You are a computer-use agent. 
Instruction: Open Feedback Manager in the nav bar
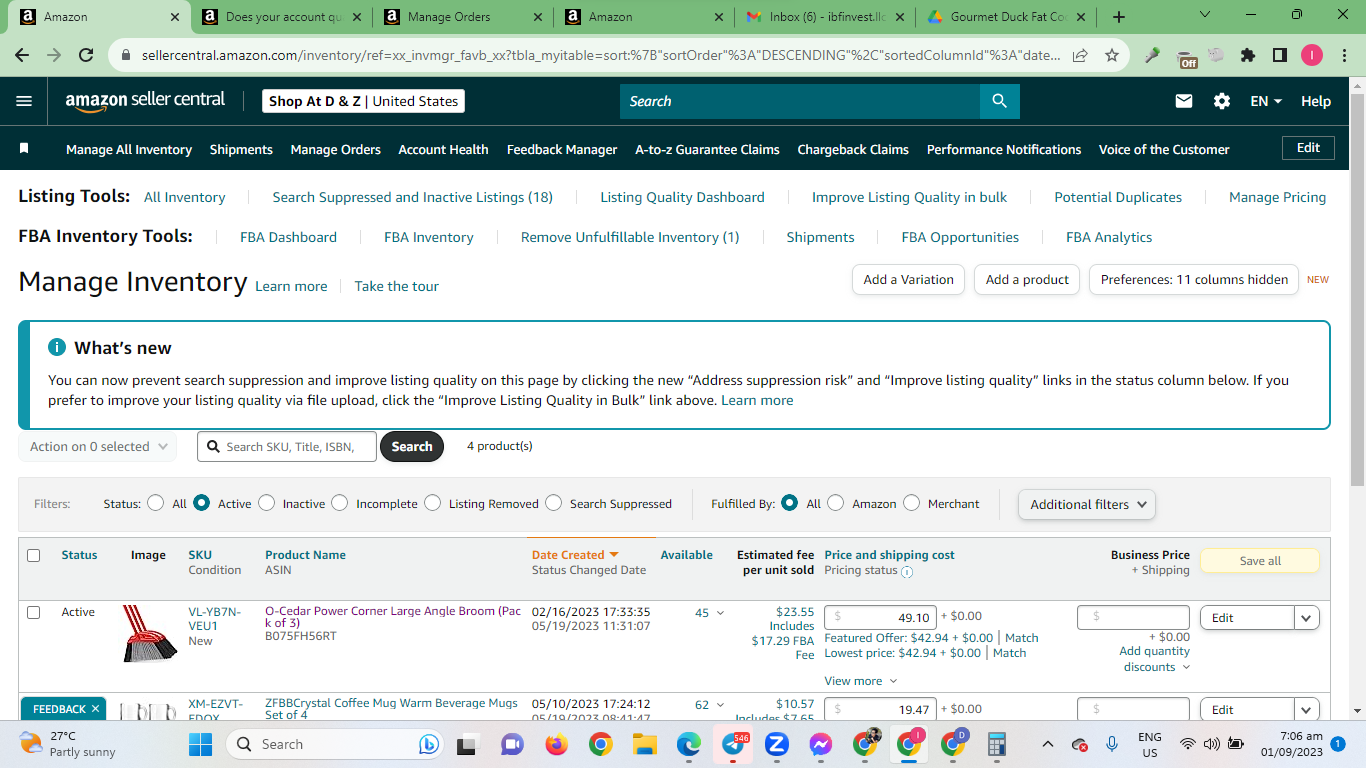tap(562, 149)
